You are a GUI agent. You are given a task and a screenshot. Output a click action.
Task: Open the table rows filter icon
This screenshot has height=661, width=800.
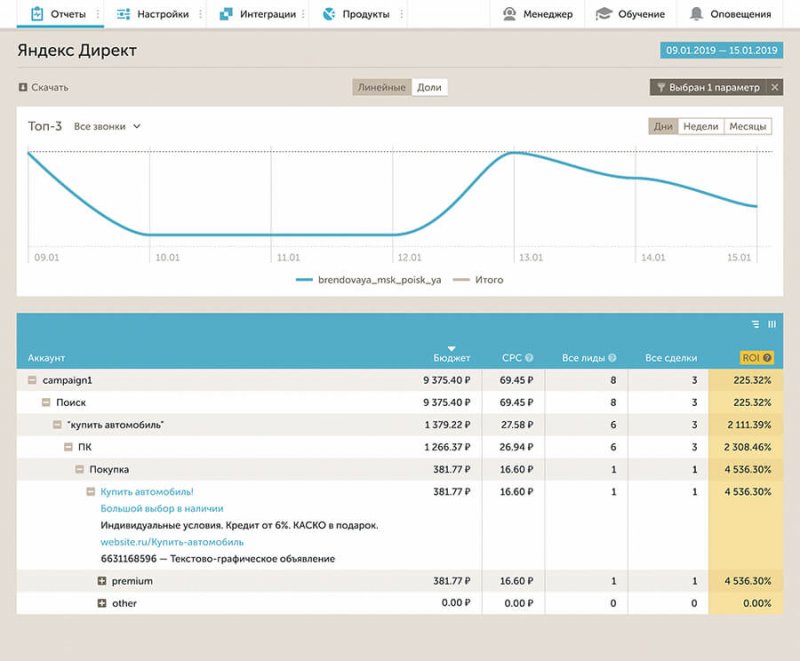[755, 324]
